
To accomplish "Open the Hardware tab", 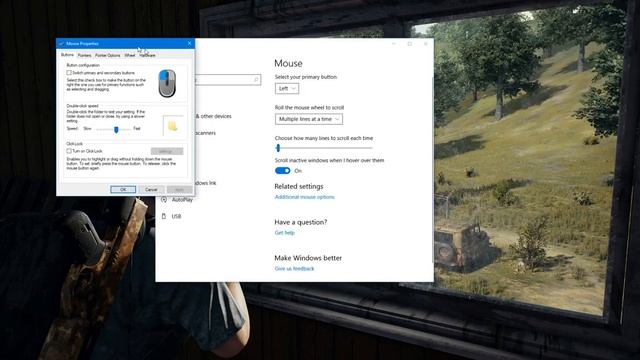I will 147,55.
